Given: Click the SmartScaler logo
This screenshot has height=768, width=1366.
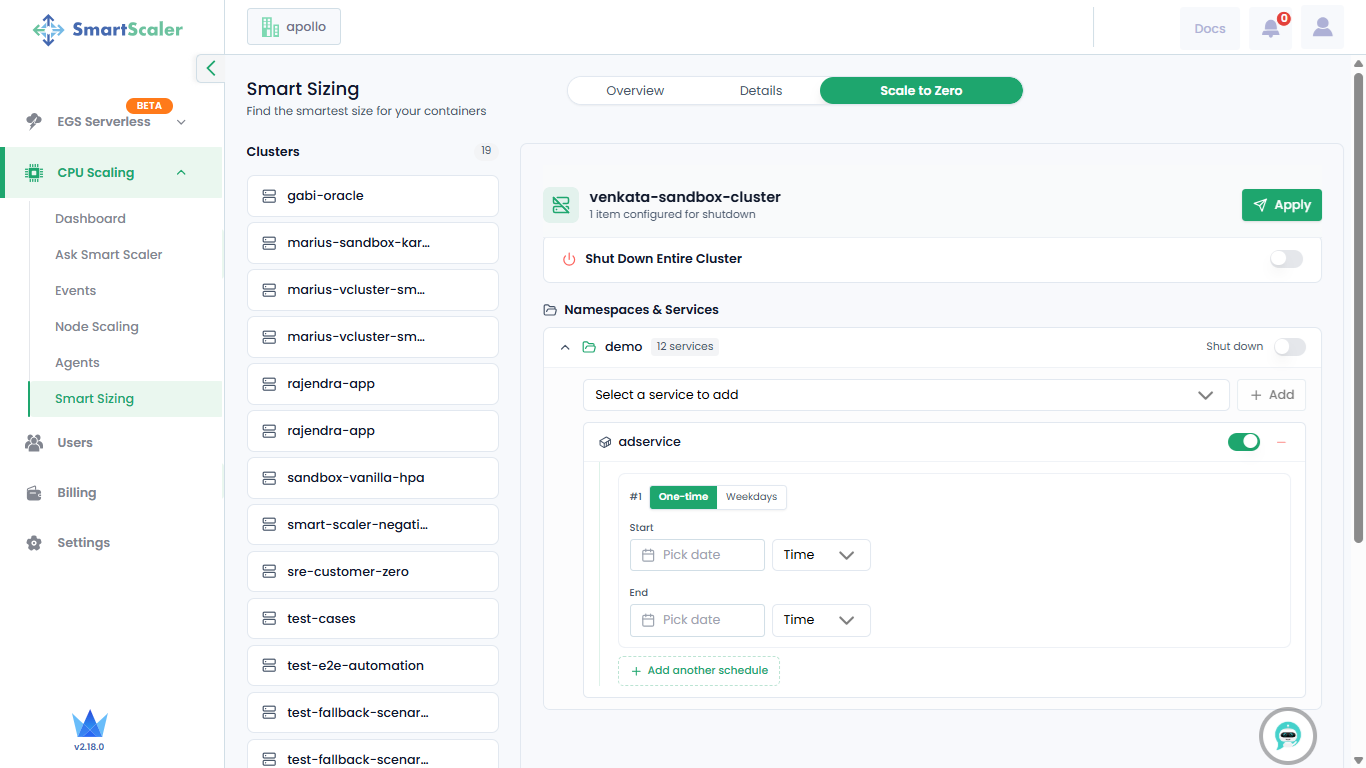Looking at the screenshot, I should (108, 29).
